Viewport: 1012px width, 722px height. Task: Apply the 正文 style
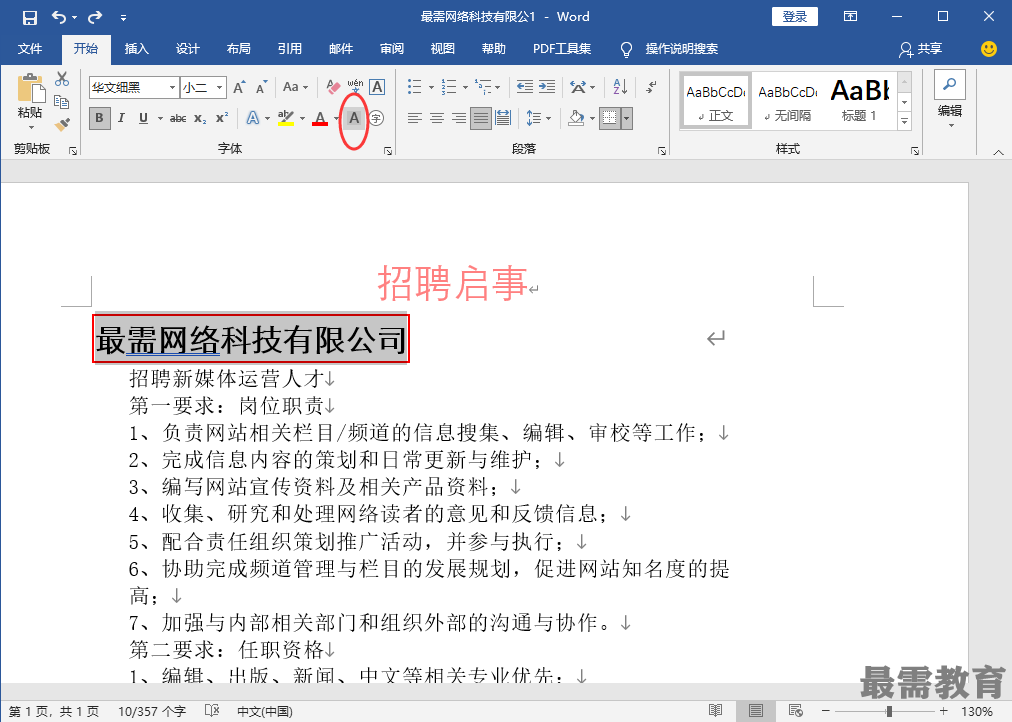click(x=716, y=100)
